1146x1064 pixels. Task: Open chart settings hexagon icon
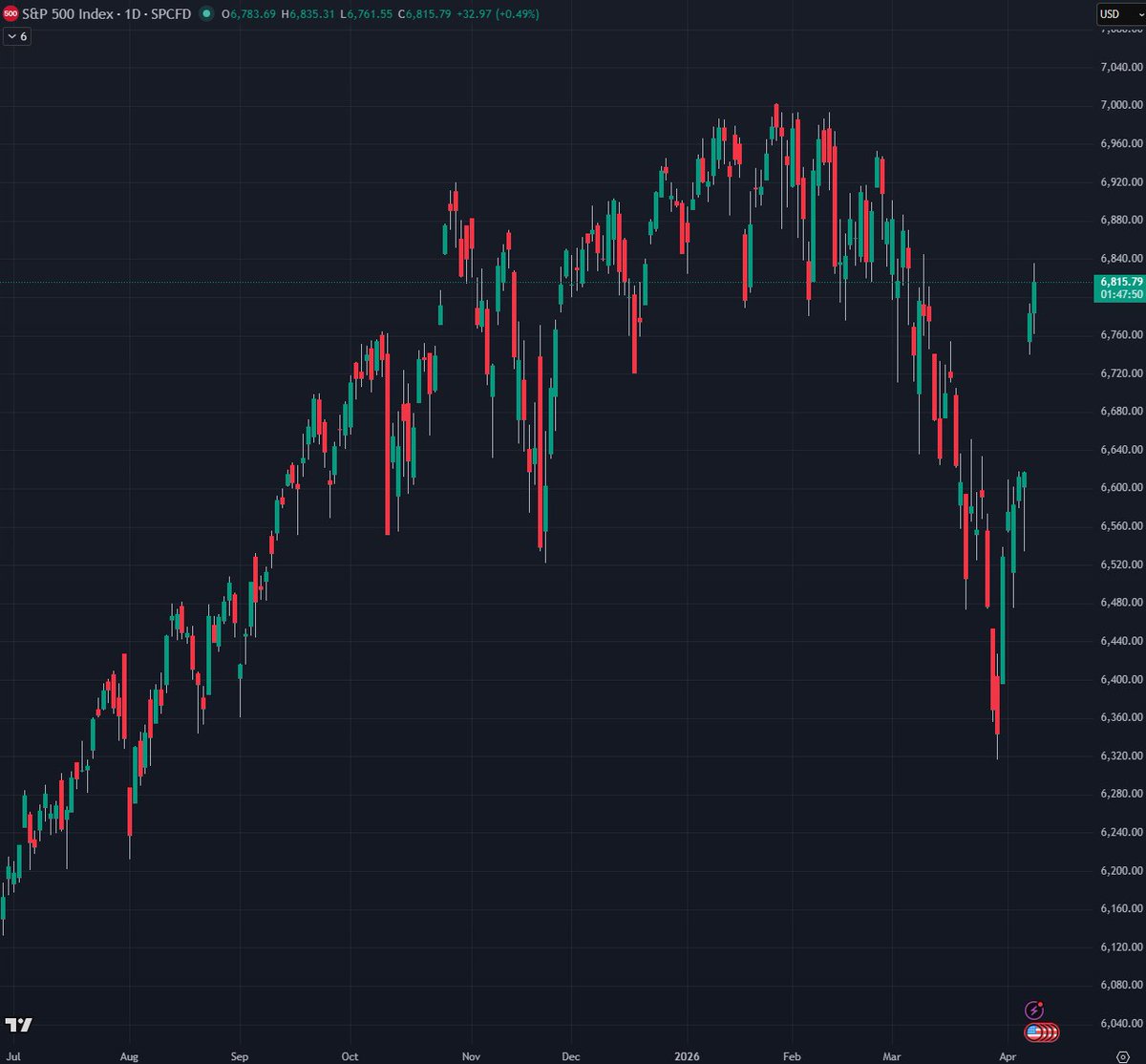pyautogui.click(x=1122, y=1057)
